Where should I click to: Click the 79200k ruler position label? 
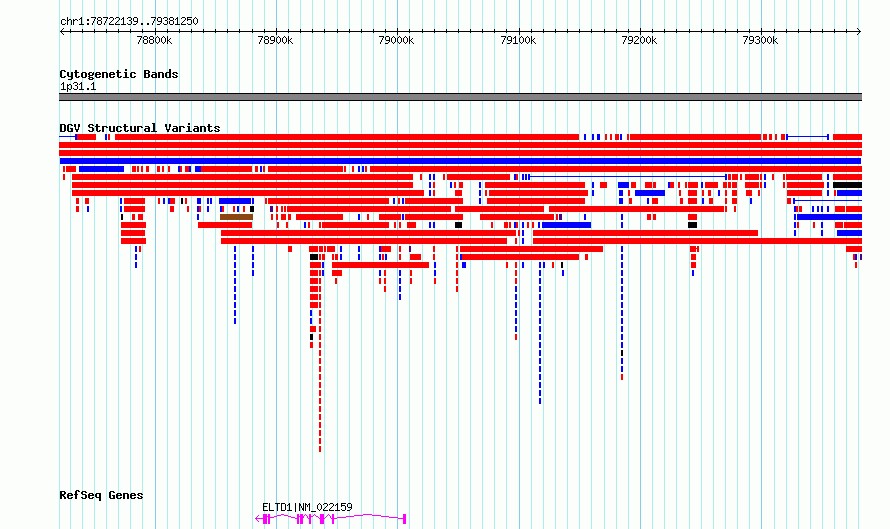click(639, 40)
